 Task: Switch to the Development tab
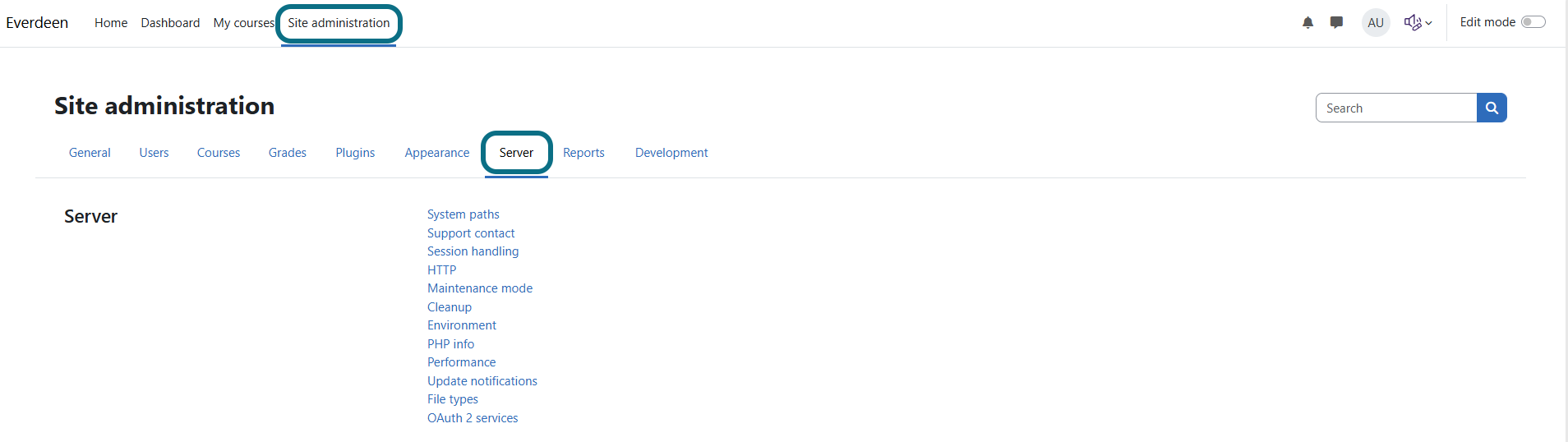[671, 153]
